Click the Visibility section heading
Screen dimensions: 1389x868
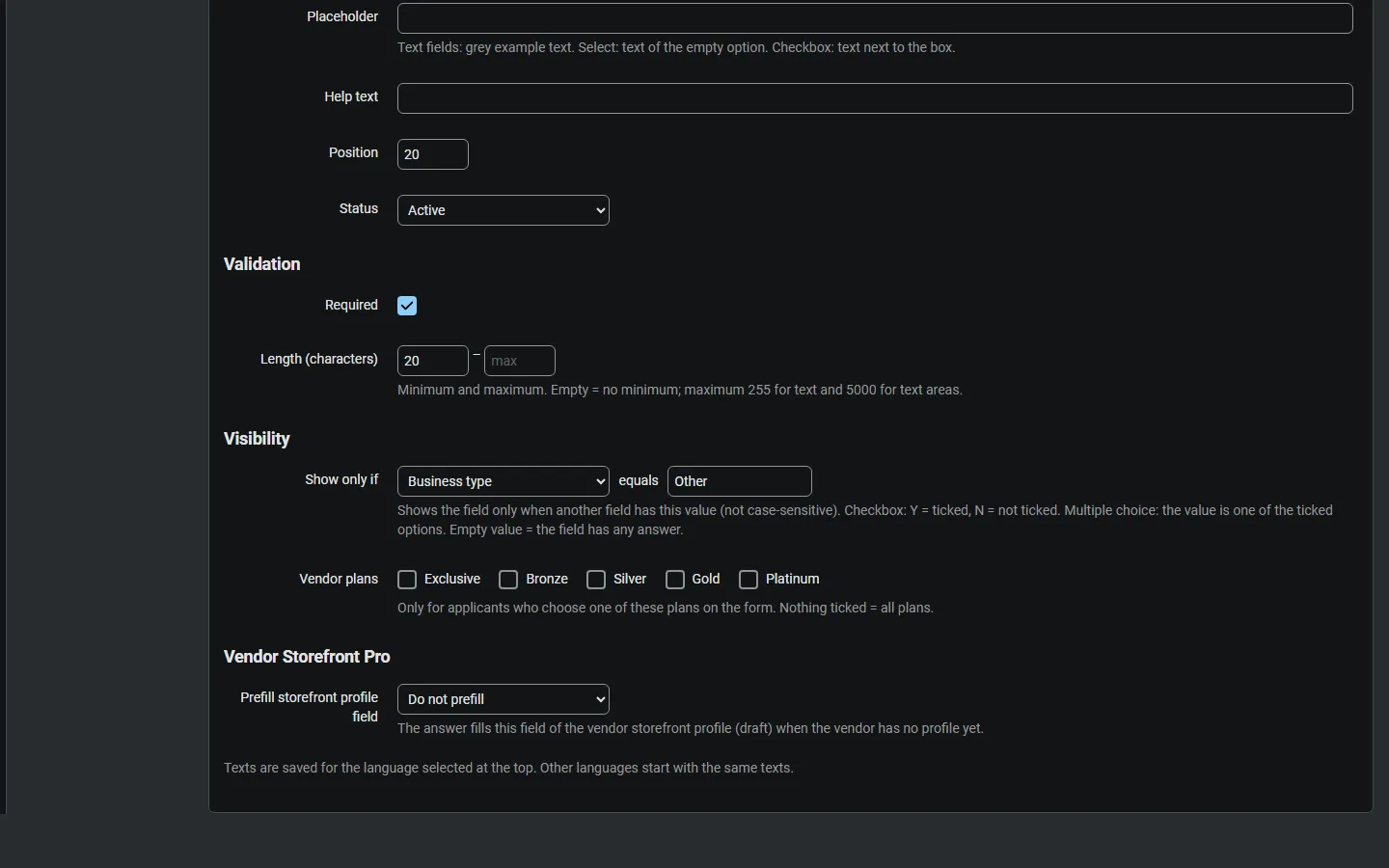pos(257,439)
